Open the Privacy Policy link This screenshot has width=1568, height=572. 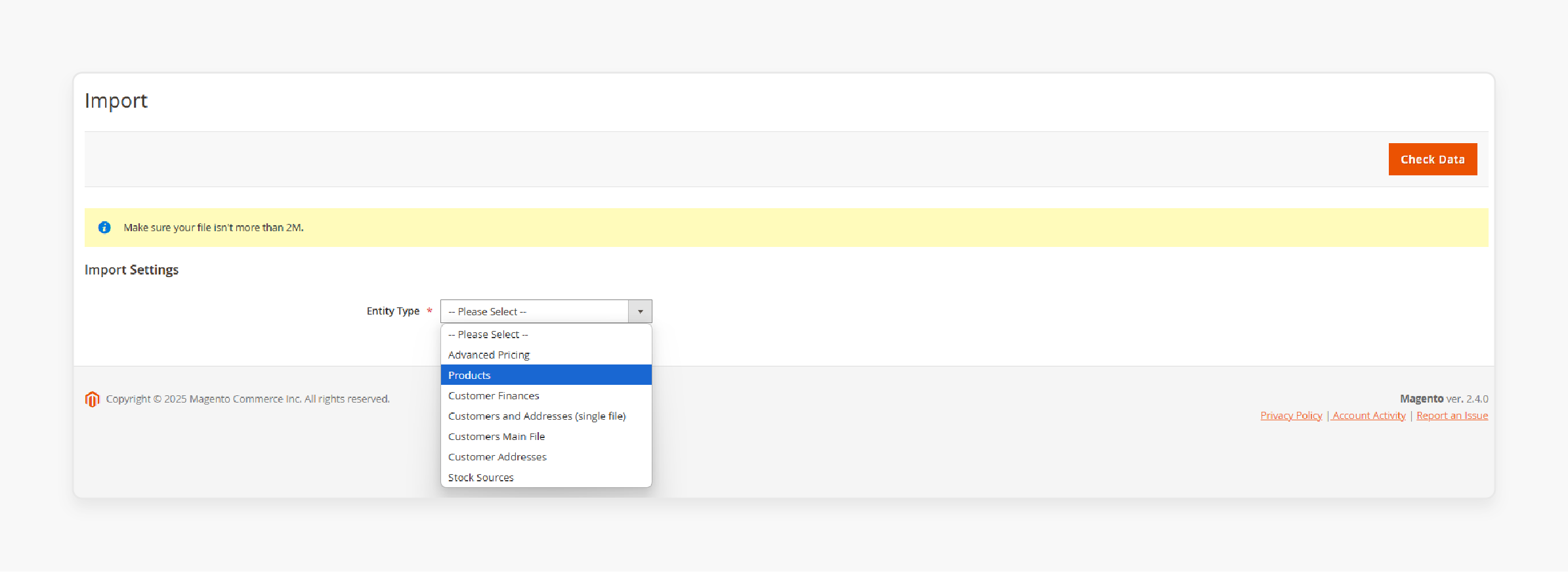coord(1291,415)
